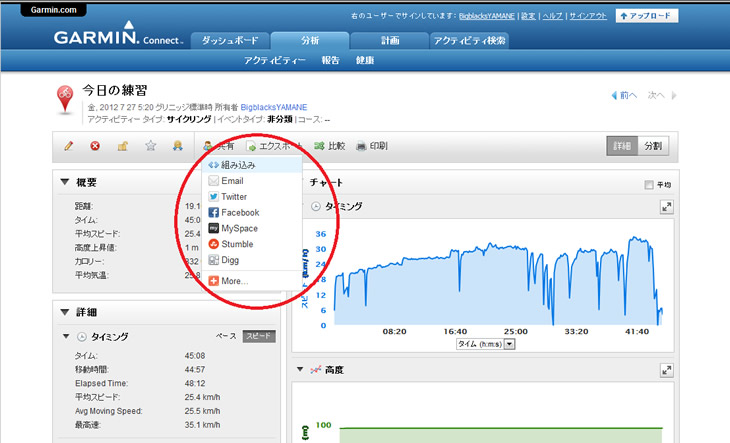Open the エクスポート export menu
730x443 pixels.
click(275, 146)
